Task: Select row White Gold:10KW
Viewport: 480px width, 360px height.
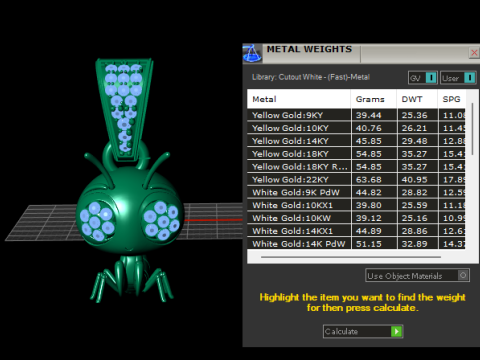Action: click(356, 218)
